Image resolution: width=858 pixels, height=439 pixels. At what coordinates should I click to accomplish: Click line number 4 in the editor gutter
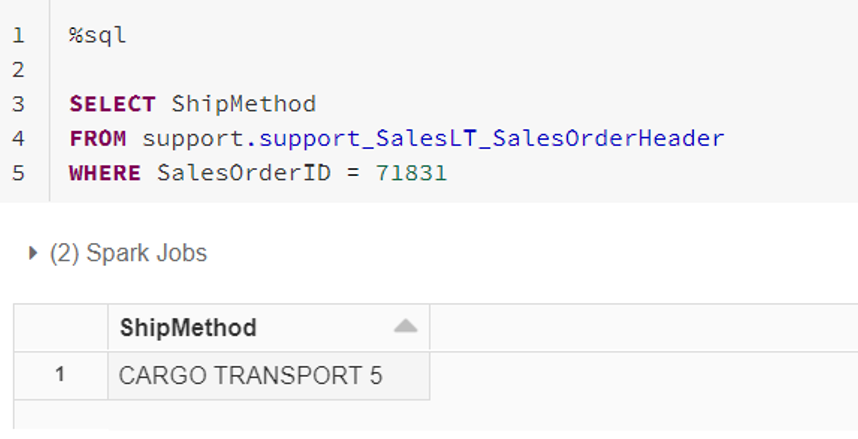coord(18,138)
